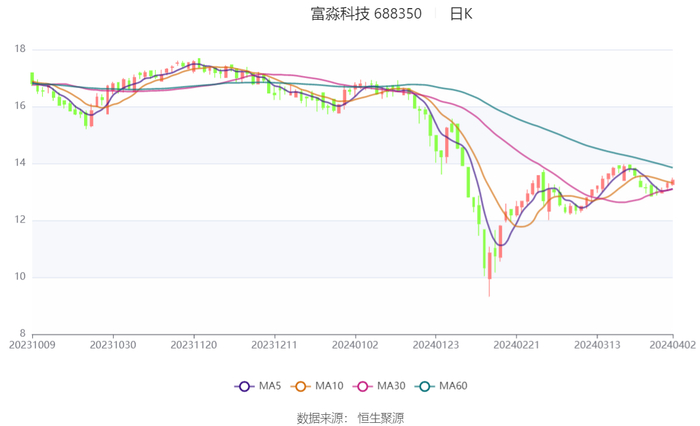
Task: Click the 20240221 date axis label
Action: [516, 344]
